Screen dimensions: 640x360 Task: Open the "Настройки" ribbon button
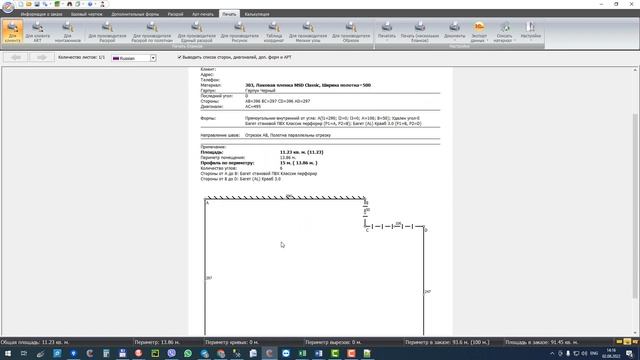pos(531,31)
